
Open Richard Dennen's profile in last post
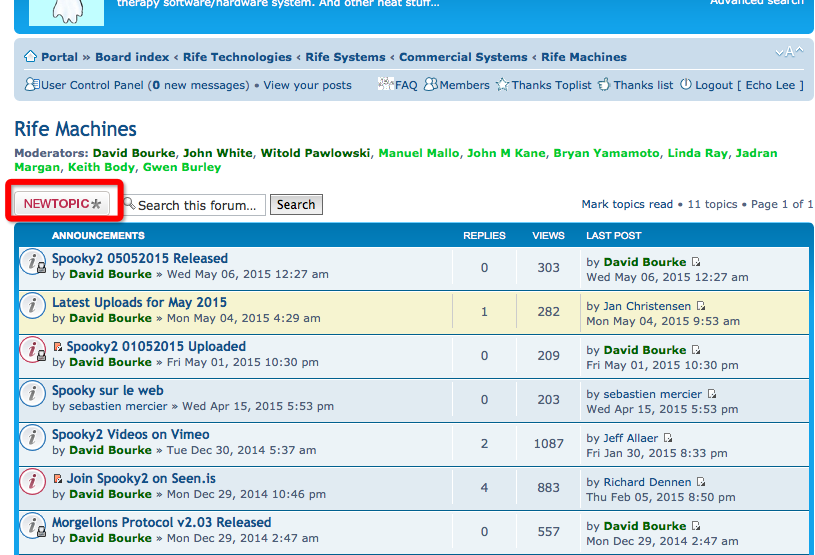[647, 482]
